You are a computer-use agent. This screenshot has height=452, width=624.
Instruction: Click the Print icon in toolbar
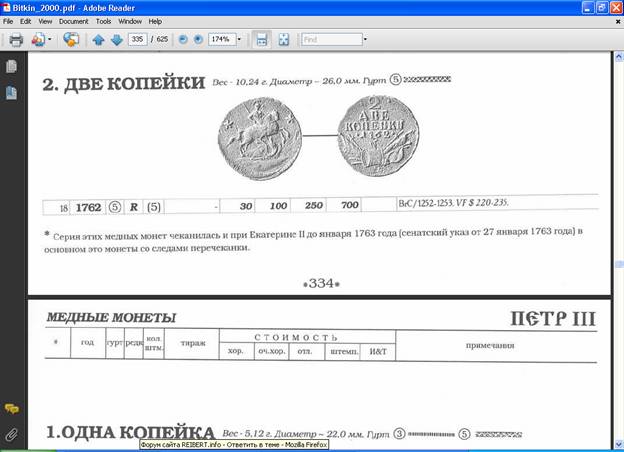click(16, 39)
